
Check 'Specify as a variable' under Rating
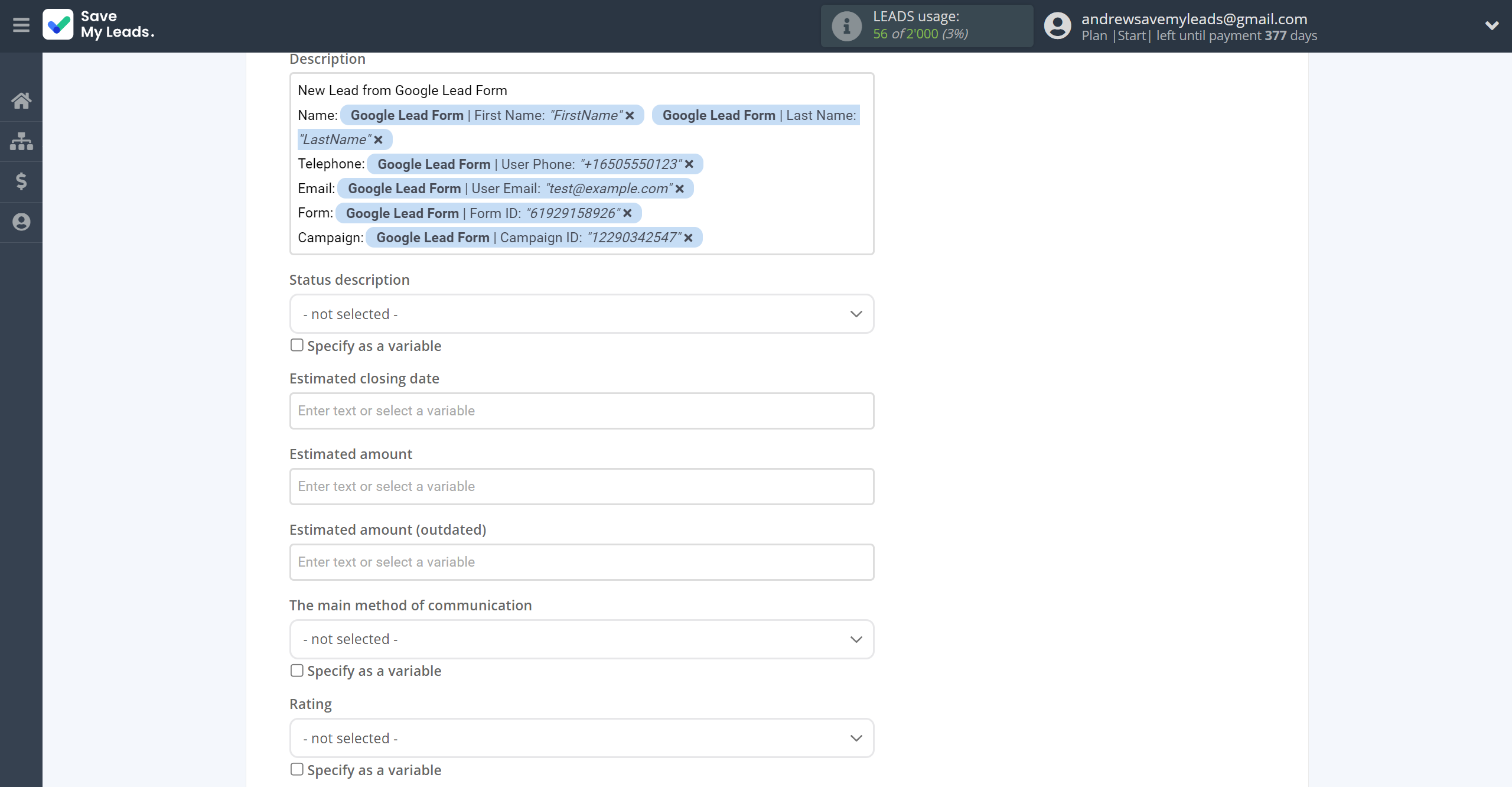point(296,769)
